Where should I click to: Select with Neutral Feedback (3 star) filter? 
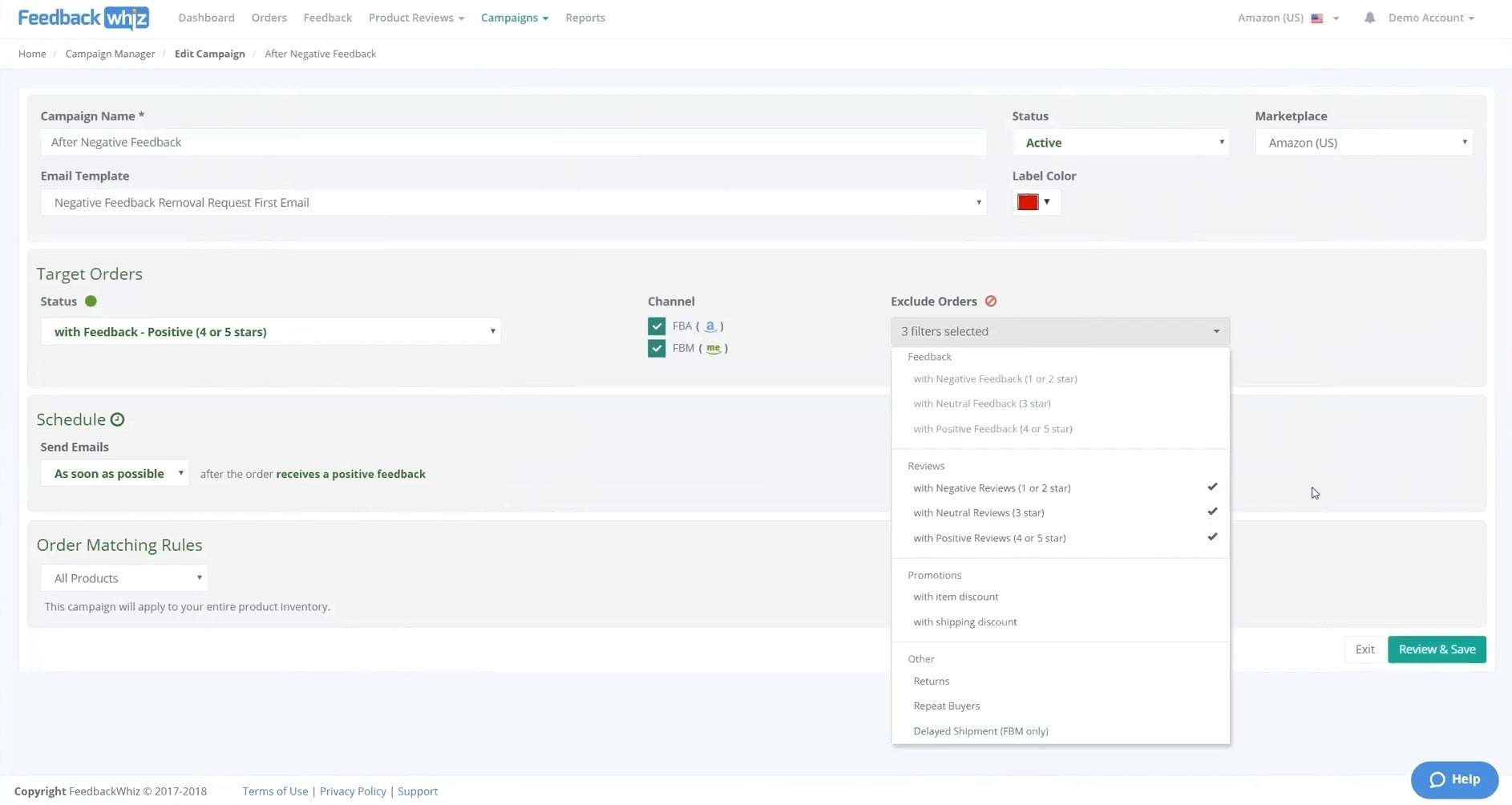[1060, 403]
